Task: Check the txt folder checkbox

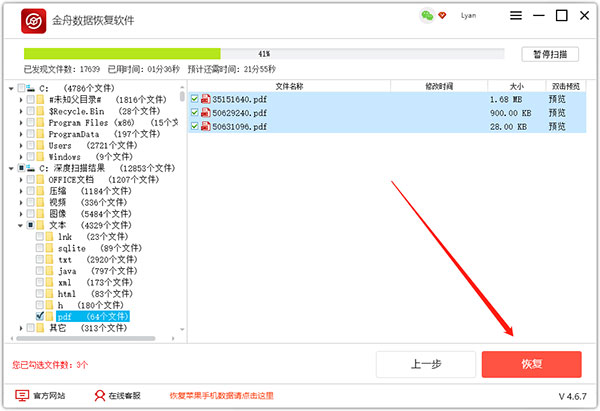Action: [40, 259]
